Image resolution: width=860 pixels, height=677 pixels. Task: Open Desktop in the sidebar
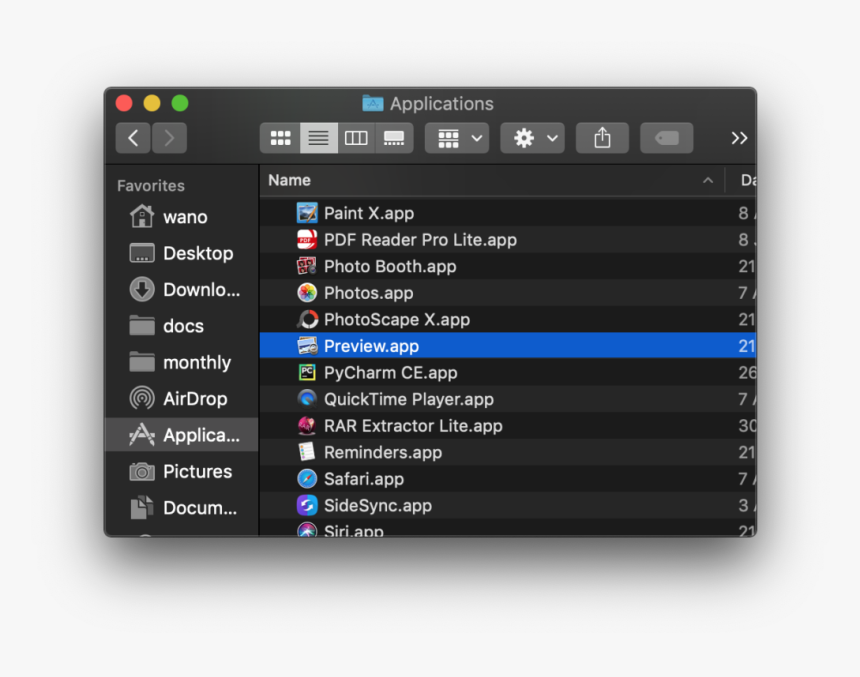181,253
